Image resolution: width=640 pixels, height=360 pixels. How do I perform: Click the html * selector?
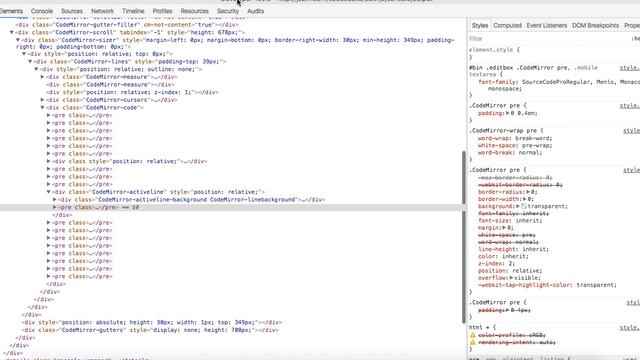click(x=479, y=327)
